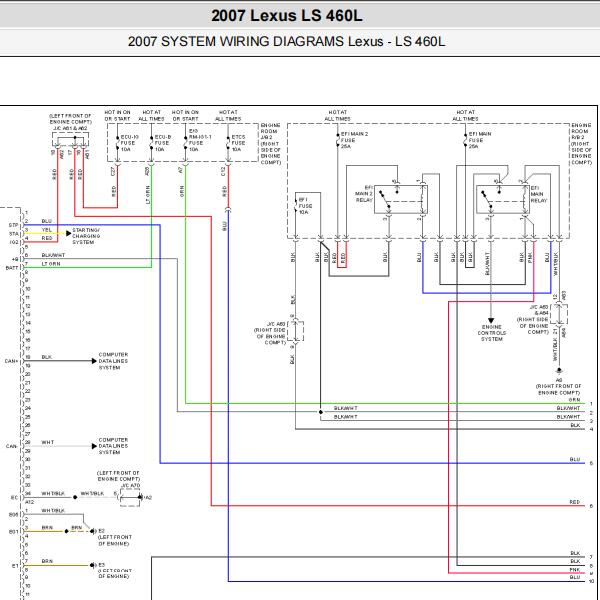Click the "J/C A70" connector label

coord(131,485)
